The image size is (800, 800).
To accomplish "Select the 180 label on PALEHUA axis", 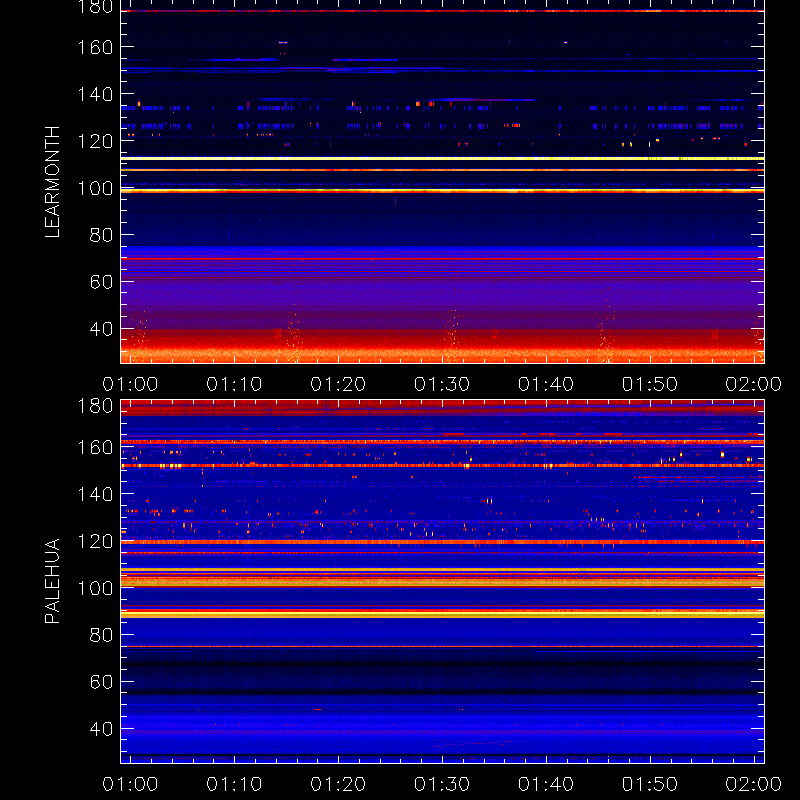I will (95, 406).
